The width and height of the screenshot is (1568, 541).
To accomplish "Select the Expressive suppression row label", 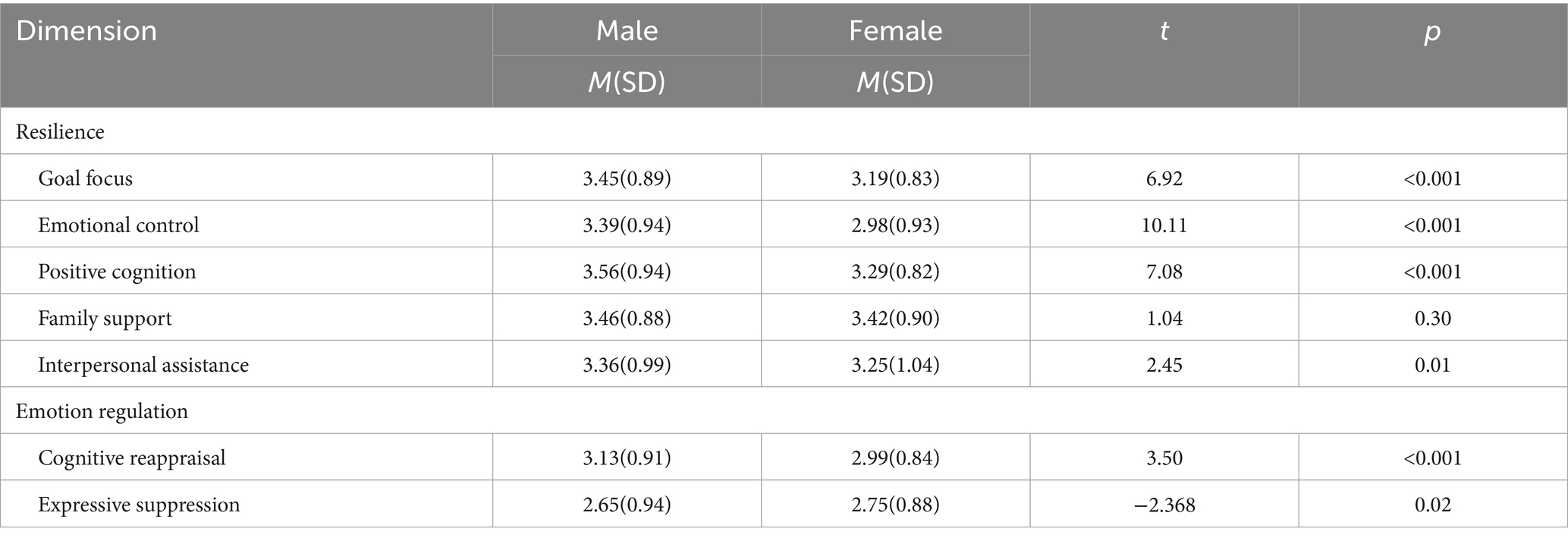I will coord(139,505).
